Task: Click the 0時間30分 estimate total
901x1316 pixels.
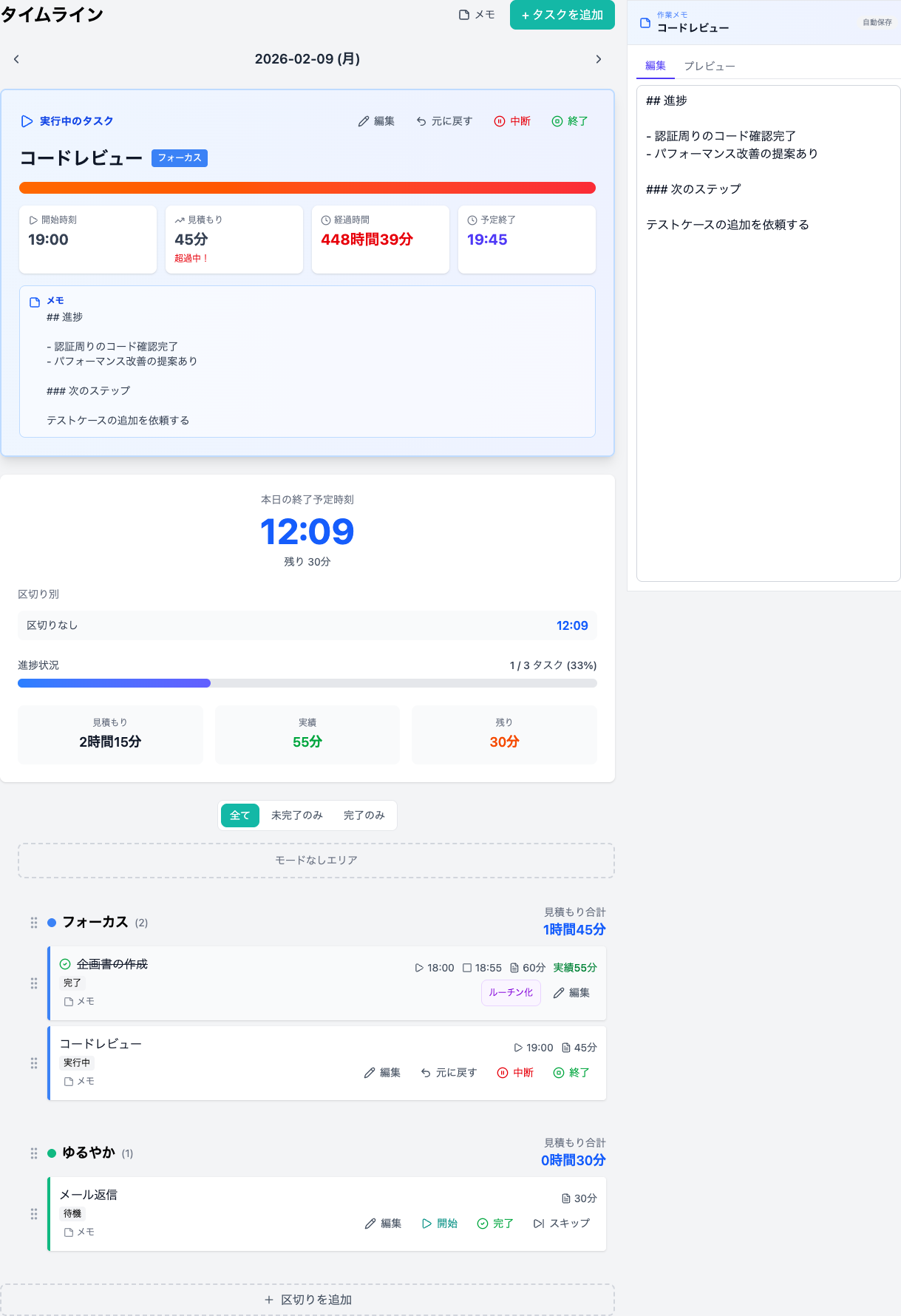Action: [574, 1161]
